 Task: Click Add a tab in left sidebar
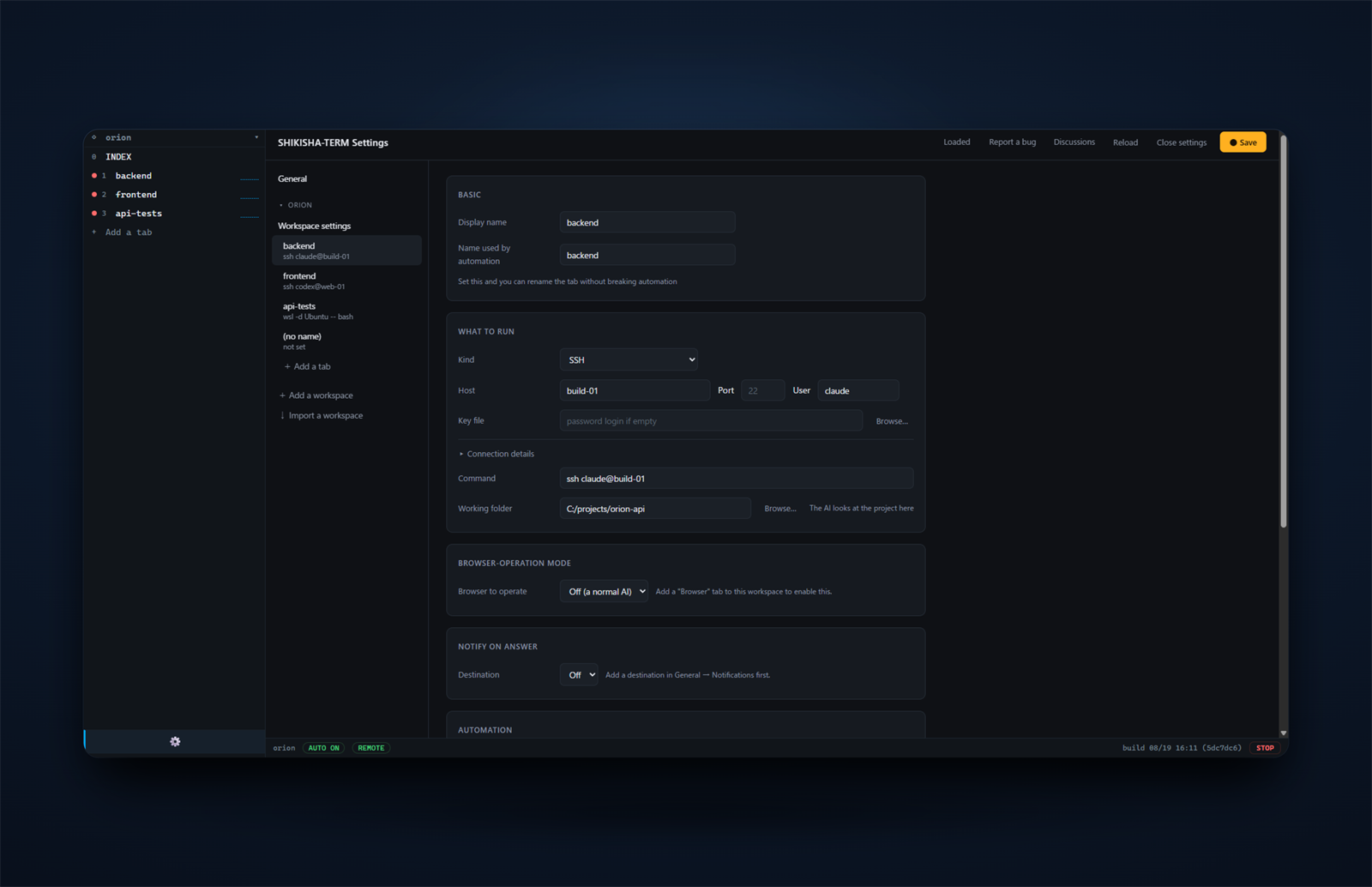click(129, 232)
